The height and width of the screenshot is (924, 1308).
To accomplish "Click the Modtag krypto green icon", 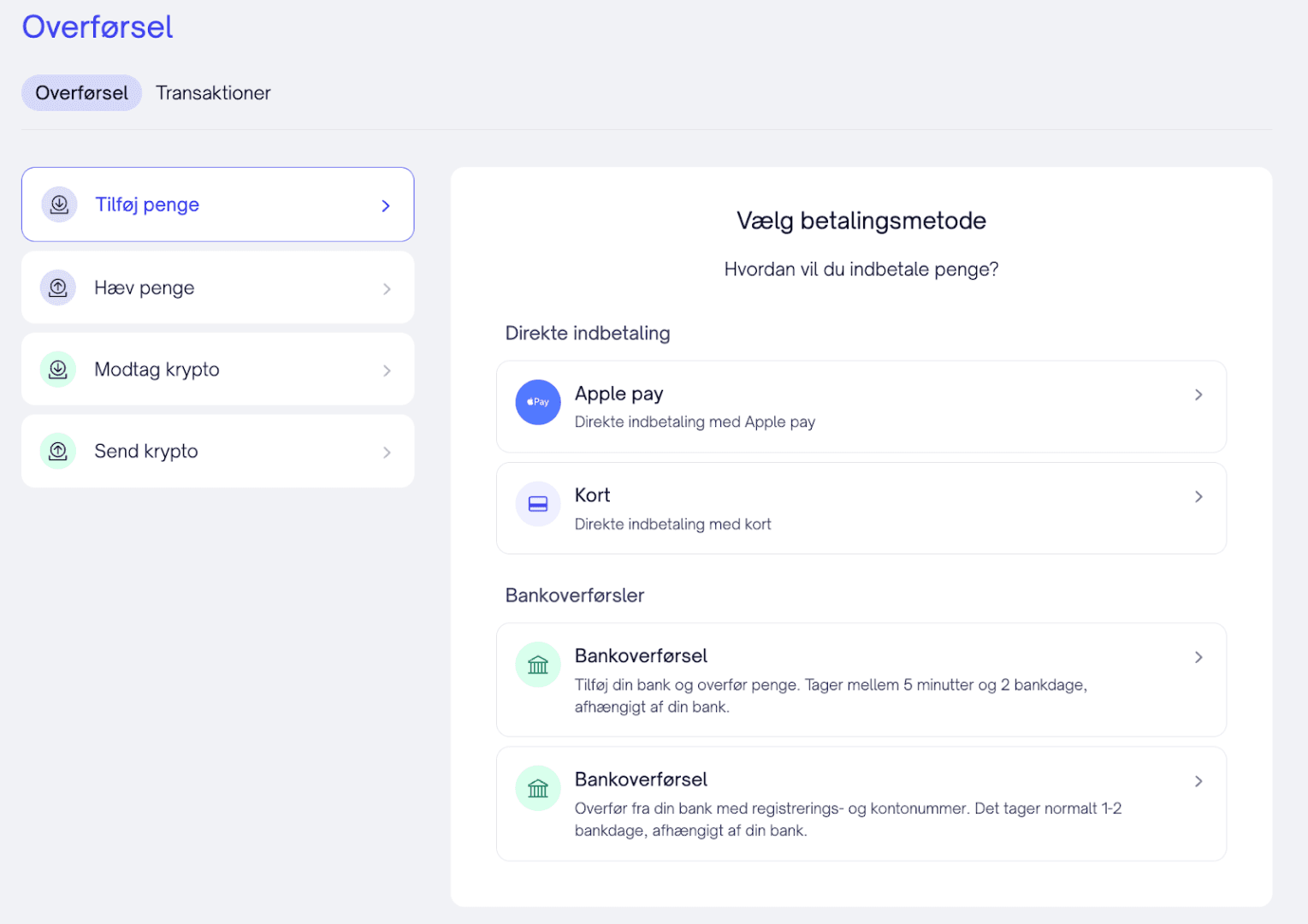I will (x=58, y=370).
